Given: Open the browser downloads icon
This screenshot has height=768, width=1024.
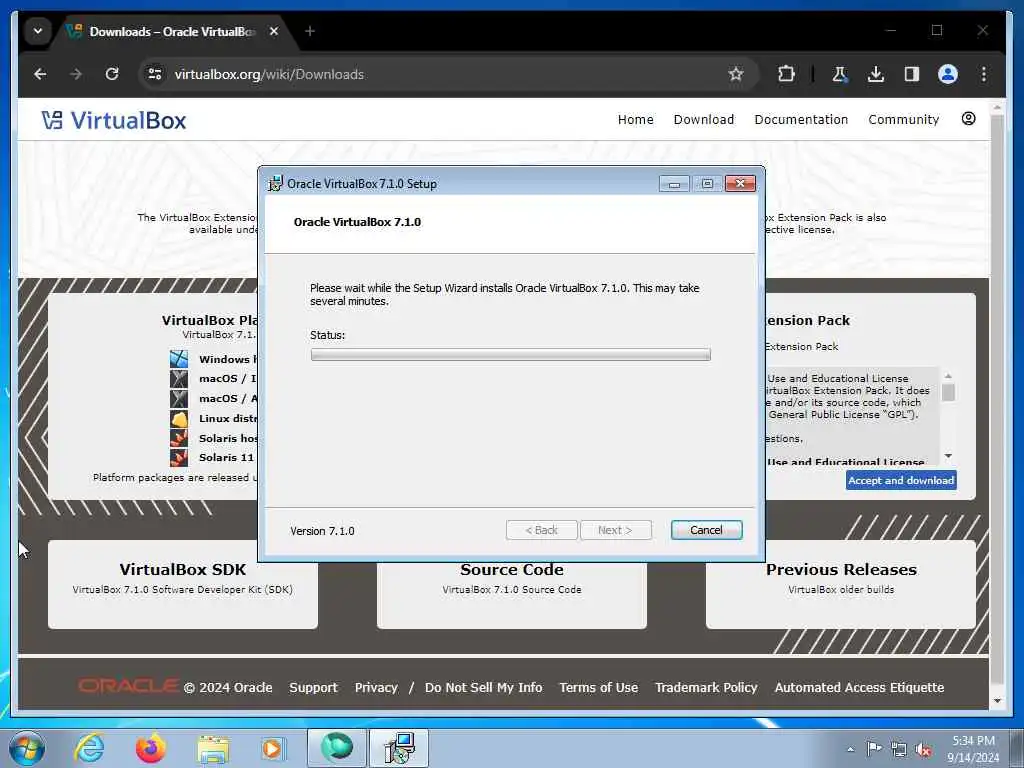Looking at the screenshot, I should point(876,74).
